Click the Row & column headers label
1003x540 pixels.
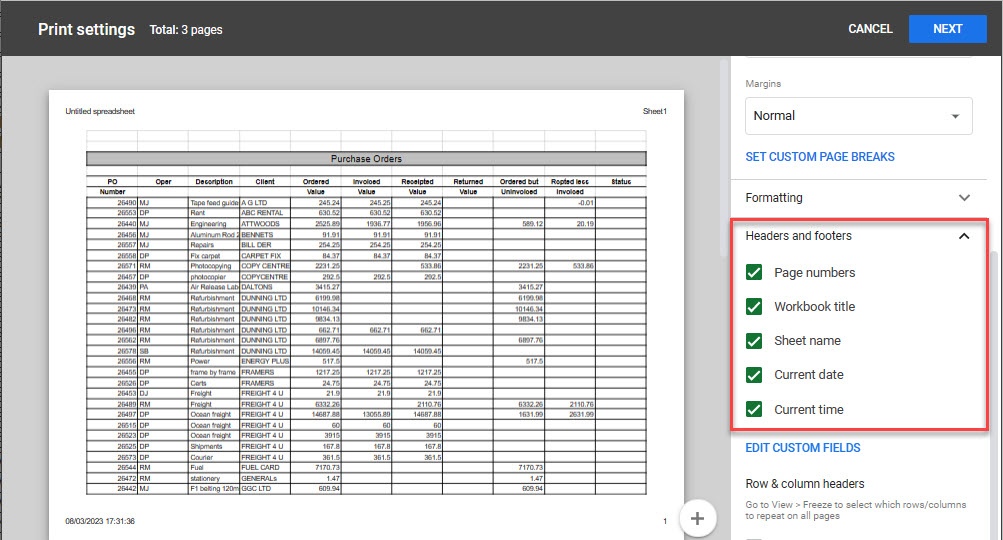[x=805, y=484]
